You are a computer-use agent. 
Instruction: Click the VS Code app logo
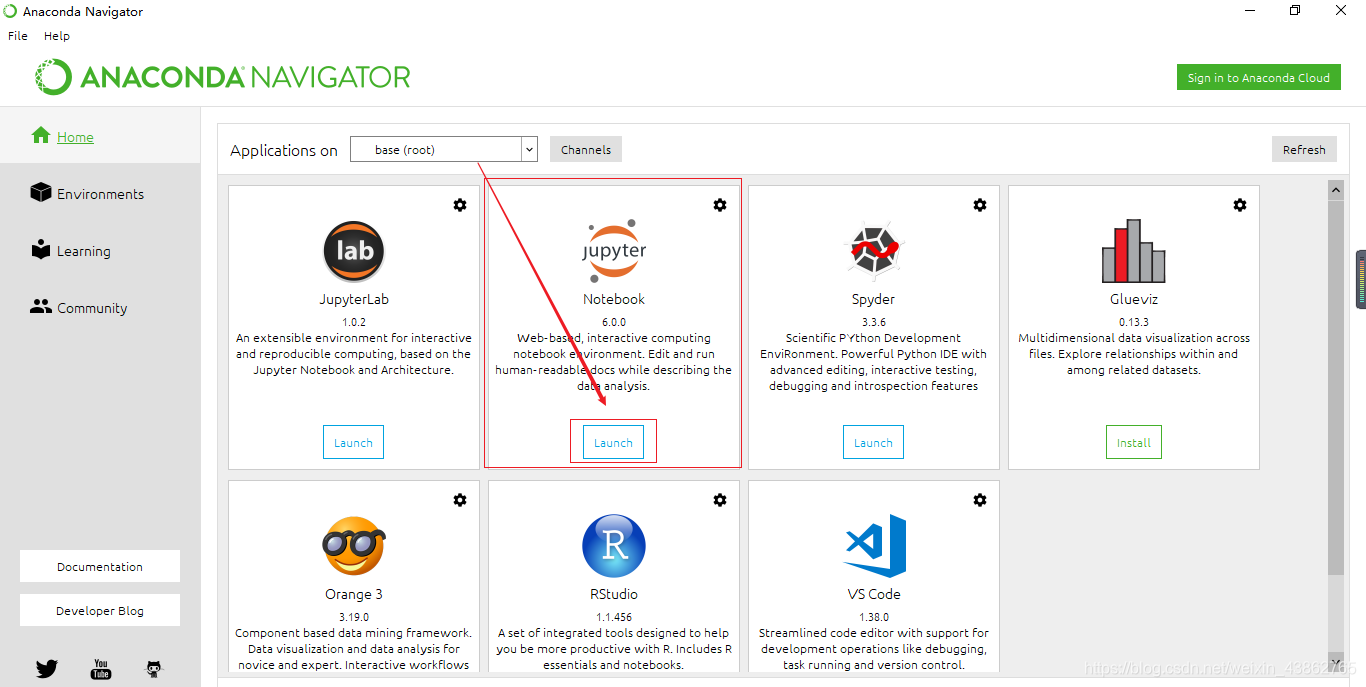click(876, 546)
